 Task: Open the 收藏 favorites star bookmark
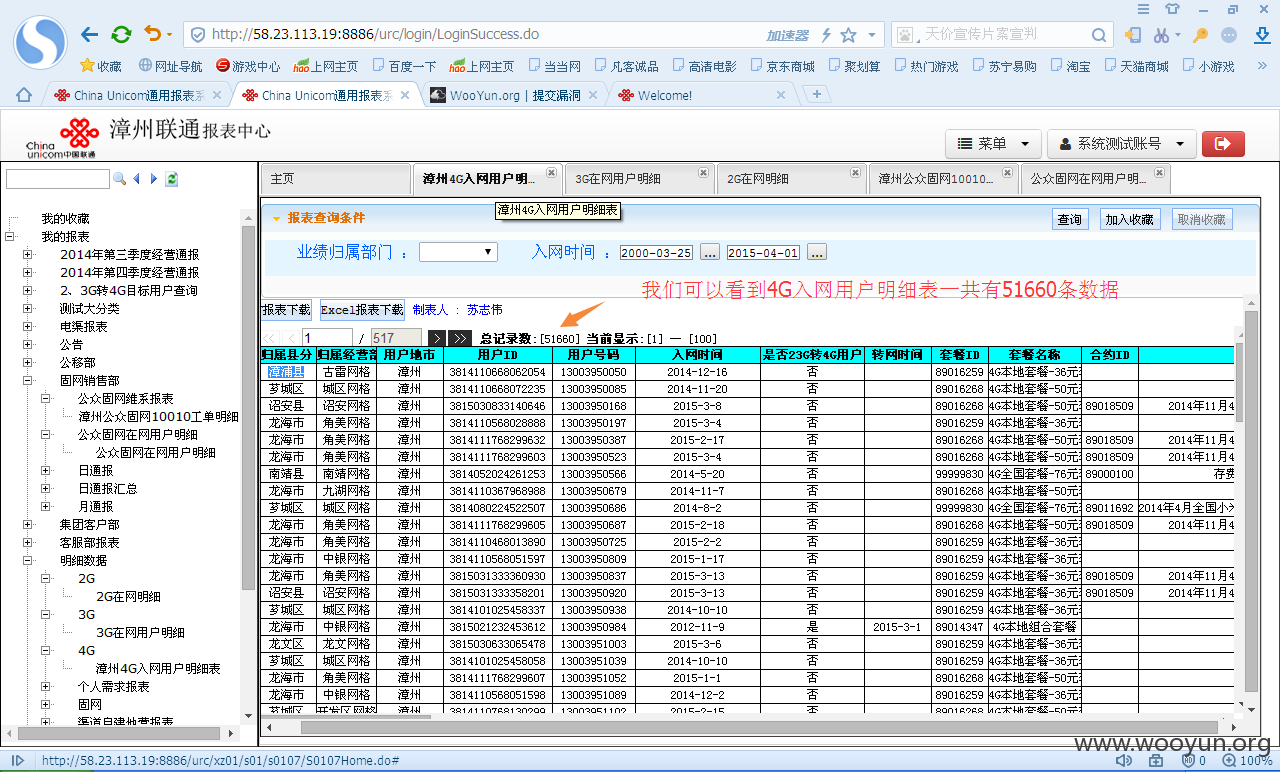(101, 66)
